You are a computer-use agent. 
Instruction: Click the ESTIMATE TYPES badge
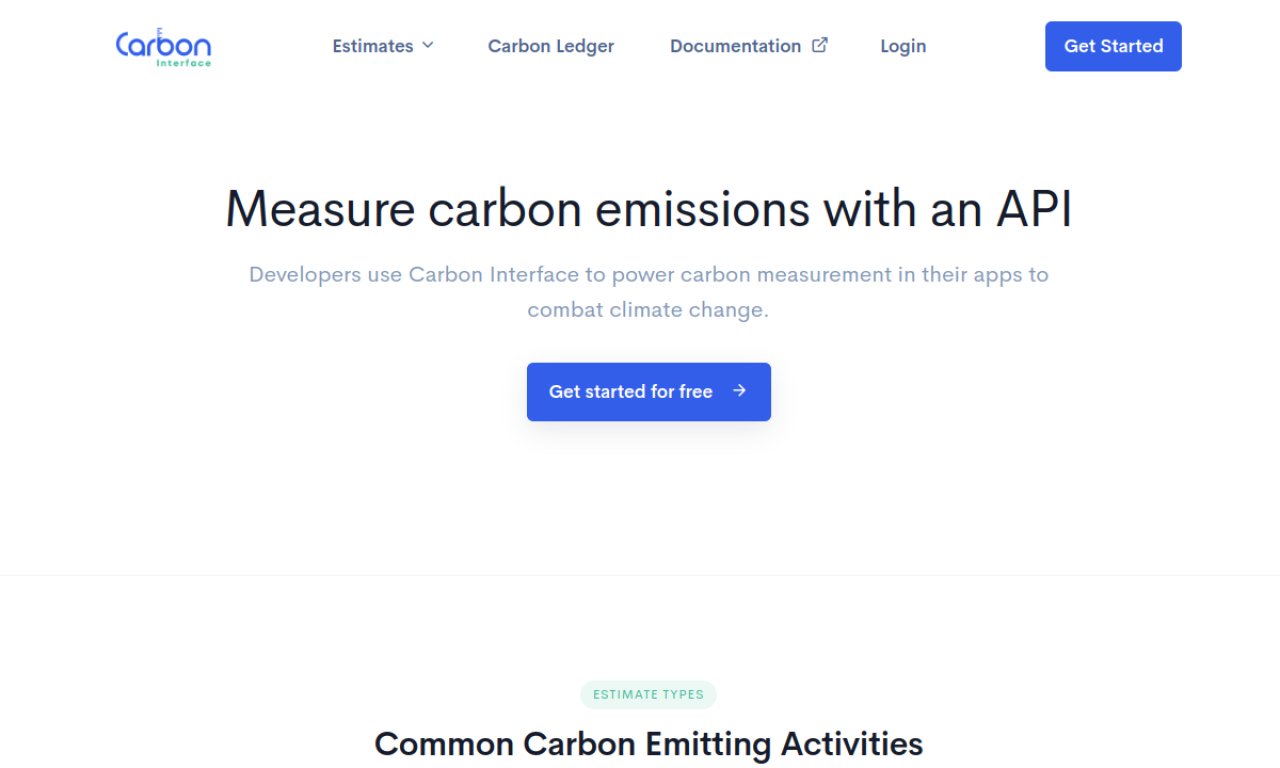click(648, 694)
